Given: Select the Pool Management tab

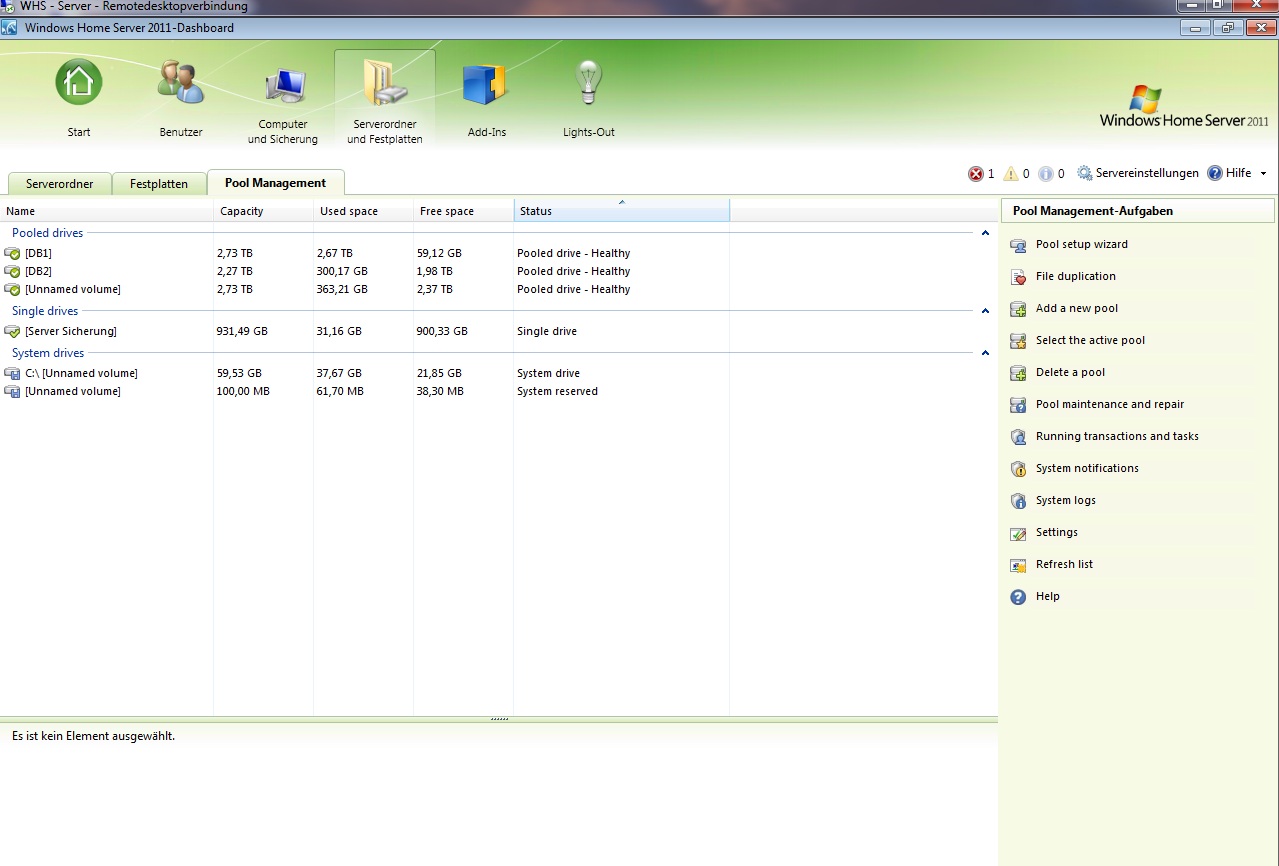Looking at the screenshot, I should (x=275, y=183).
